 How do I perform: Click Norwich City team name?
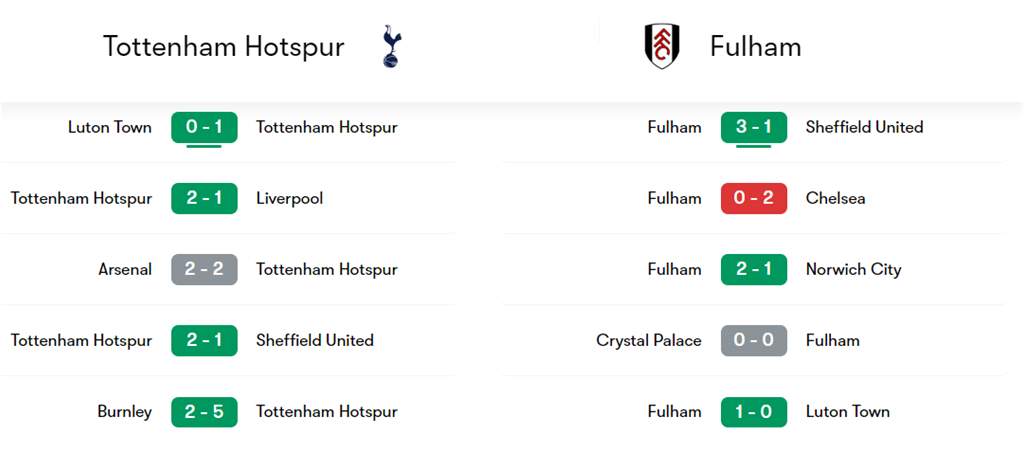[x=853, y=269]
